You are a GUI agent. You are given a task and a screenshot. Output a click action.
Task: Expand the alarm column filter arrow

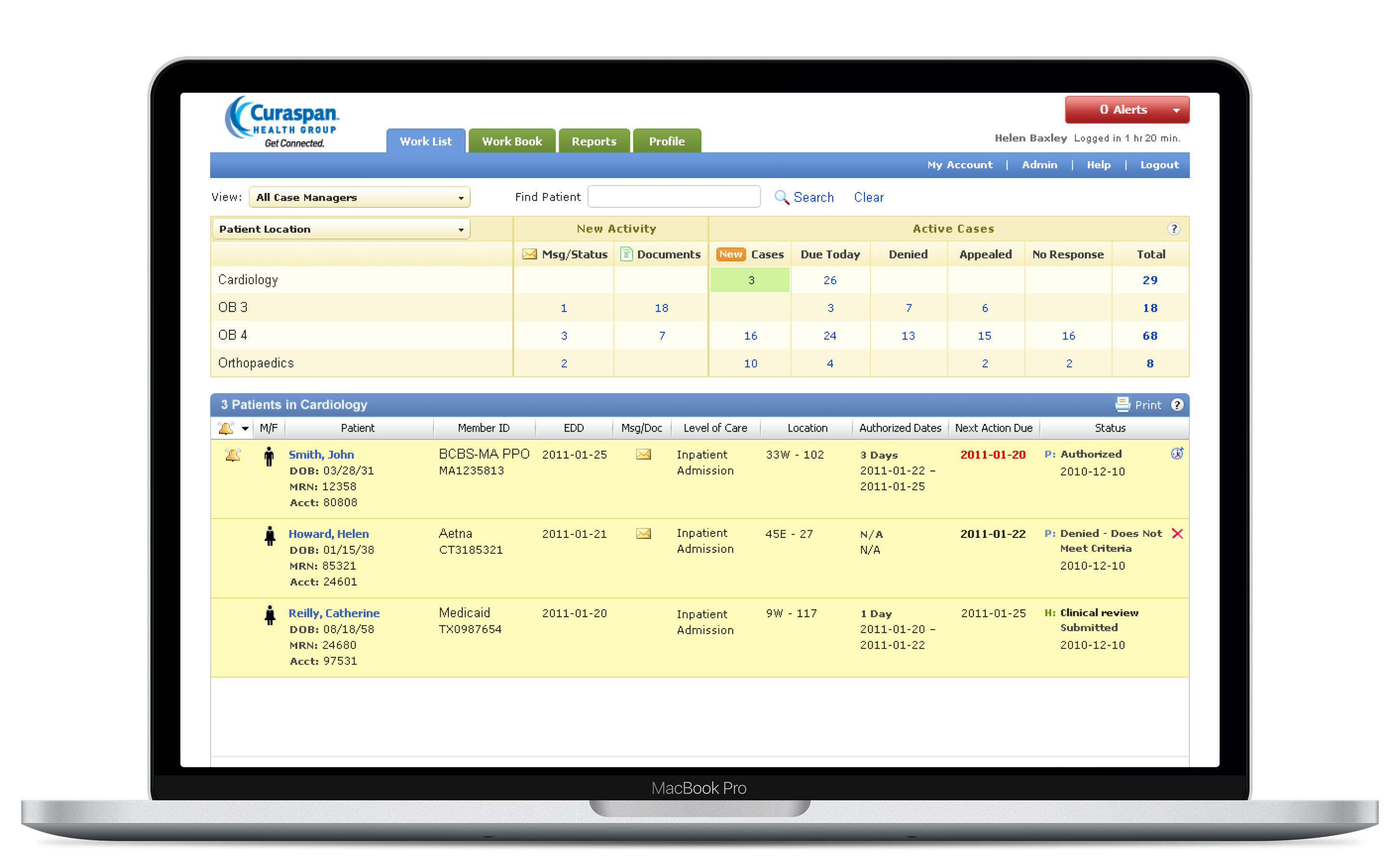pyautogui.click(x=245, y=428)
